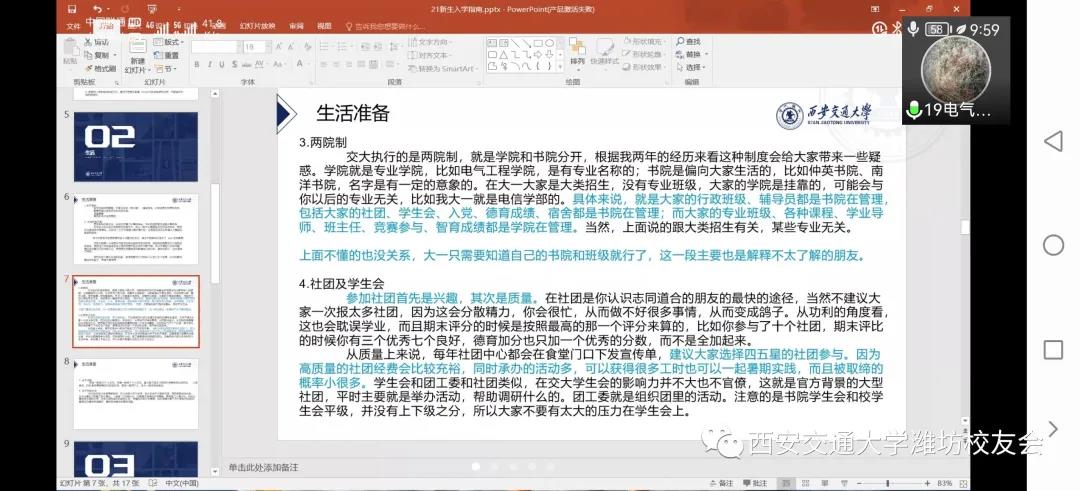Open the font size dropdown
Image resolution: width=1080 pixels, height=491 pixels.
[266, 46]
